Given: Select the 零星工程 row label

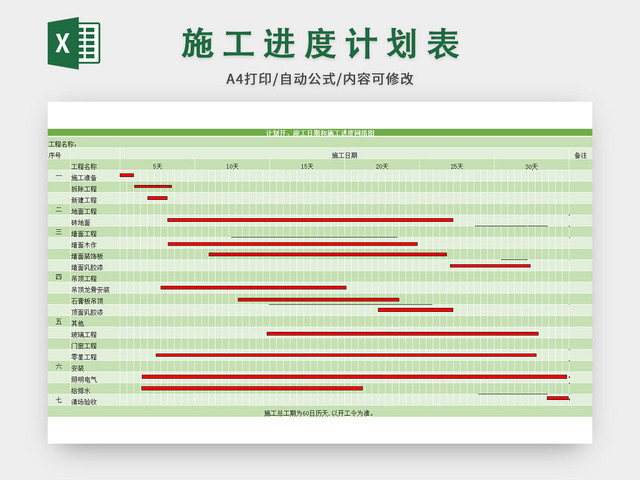Looking at the screenshot, I should (84, 357).
